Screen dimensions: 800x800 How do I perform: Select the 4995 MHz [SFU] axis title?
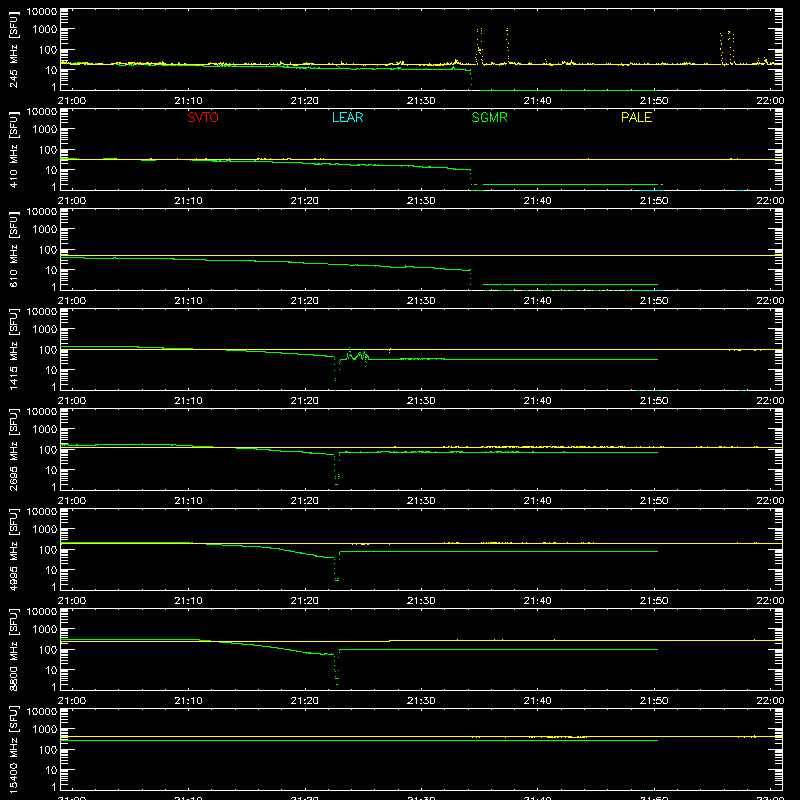(x=14, y=549)
